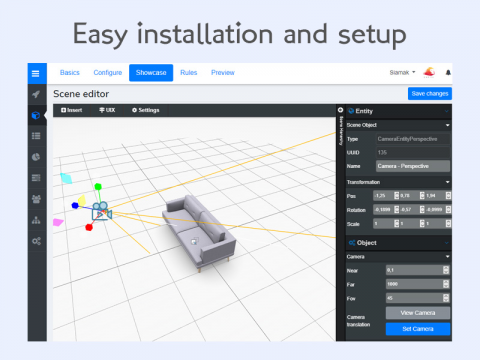Screen dimensions: 480x360
Task: Click the Far value field
Action: (414, 284)
